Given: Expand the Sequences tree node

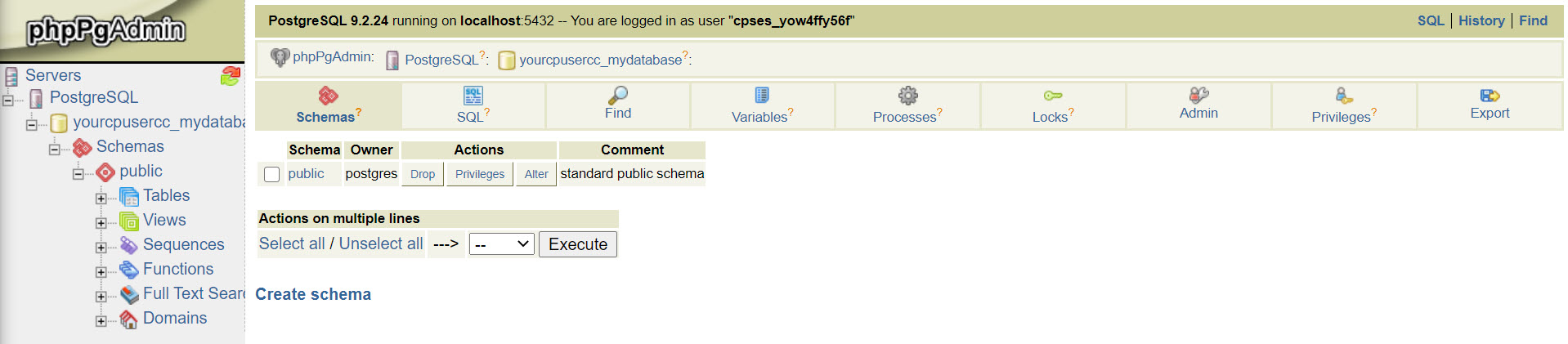Looking at the screenshot, I should 101,247.
